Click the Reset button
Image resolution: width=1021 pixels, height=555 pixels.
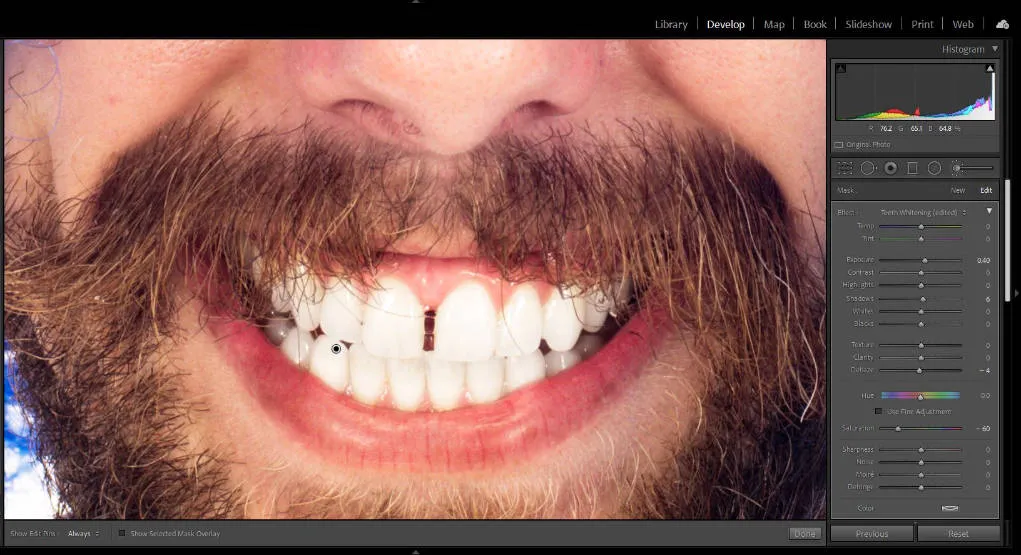point(958,533)
